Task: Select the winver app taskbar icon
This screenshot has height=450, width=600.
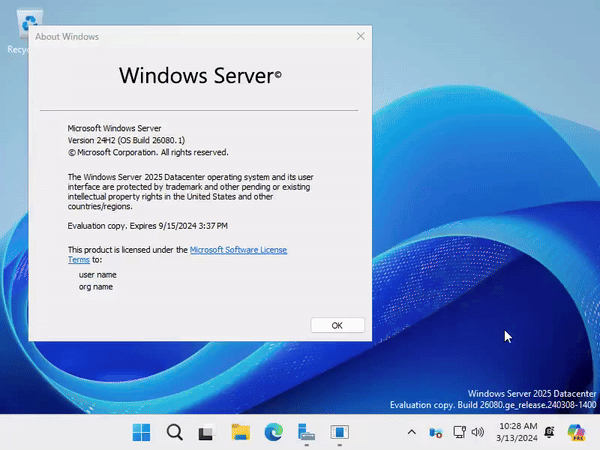Action: point(339,432)
